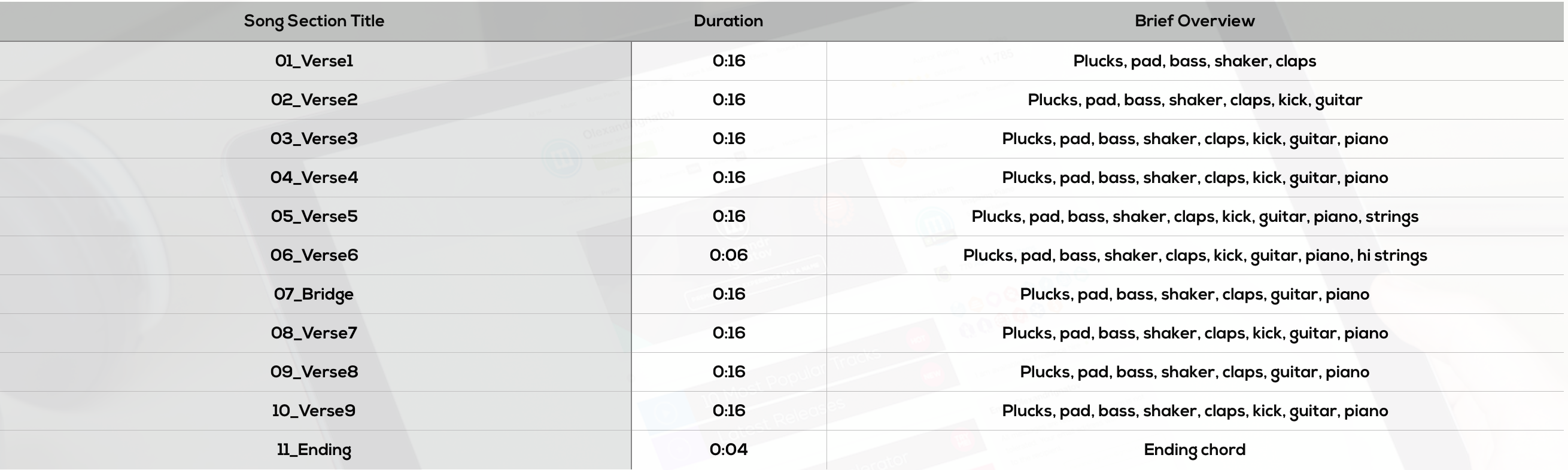1568x470 pixels.
Task: Click the 07_Bridge section title
Action: 314,295
